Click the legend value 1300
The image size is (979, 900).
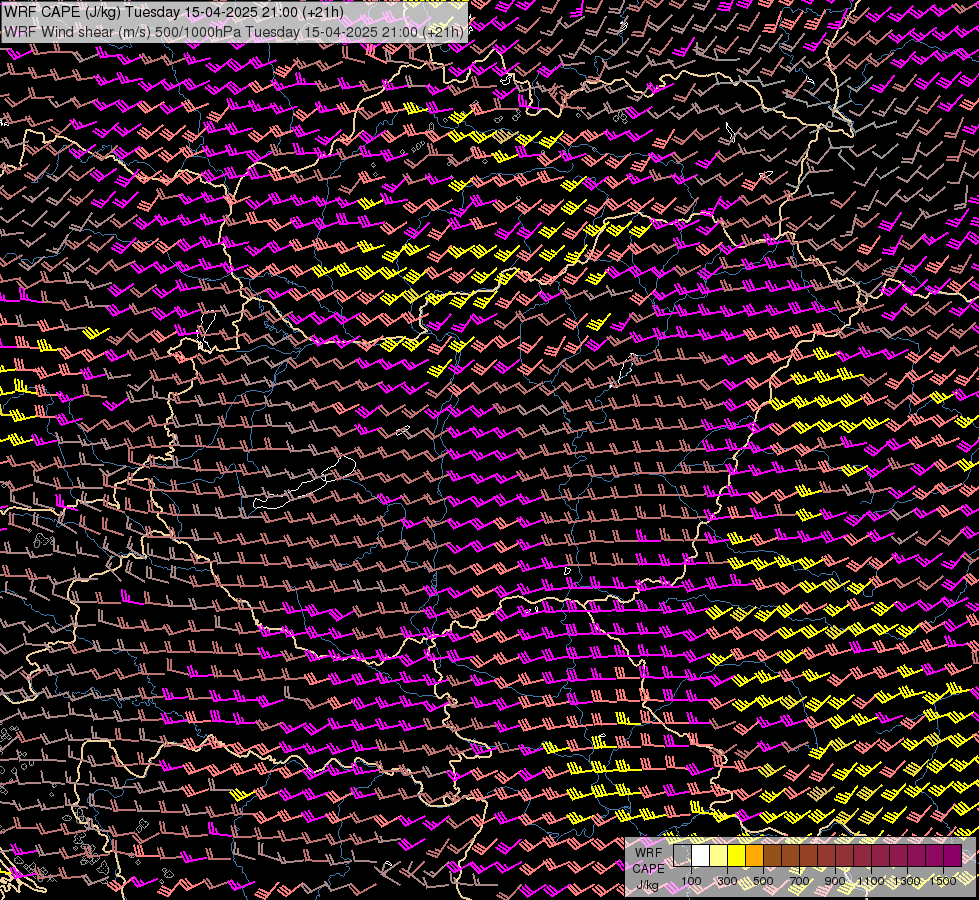[907, 881]
